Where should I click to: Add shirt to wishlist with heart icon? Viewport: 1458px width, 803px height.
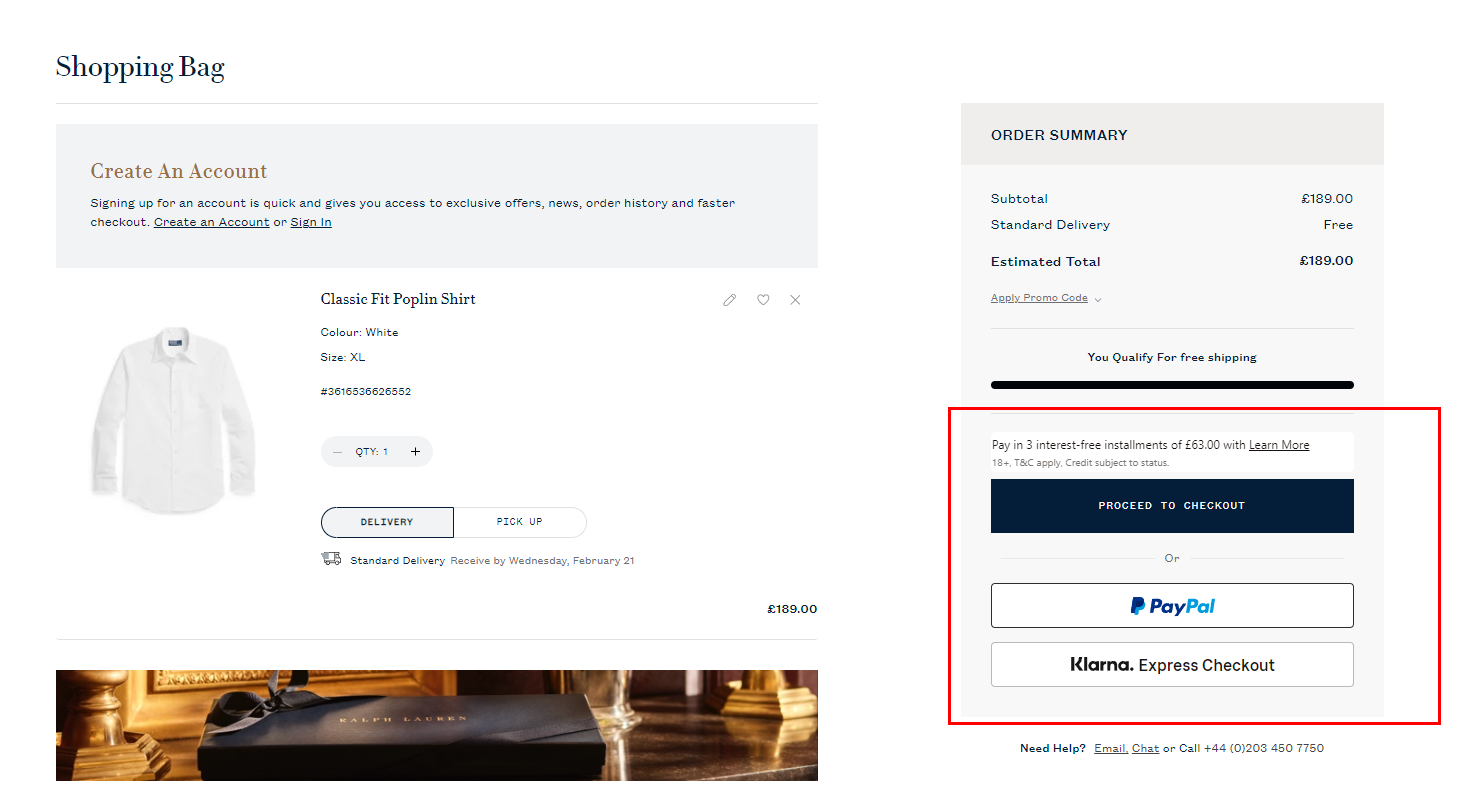[x=763, y=300]
